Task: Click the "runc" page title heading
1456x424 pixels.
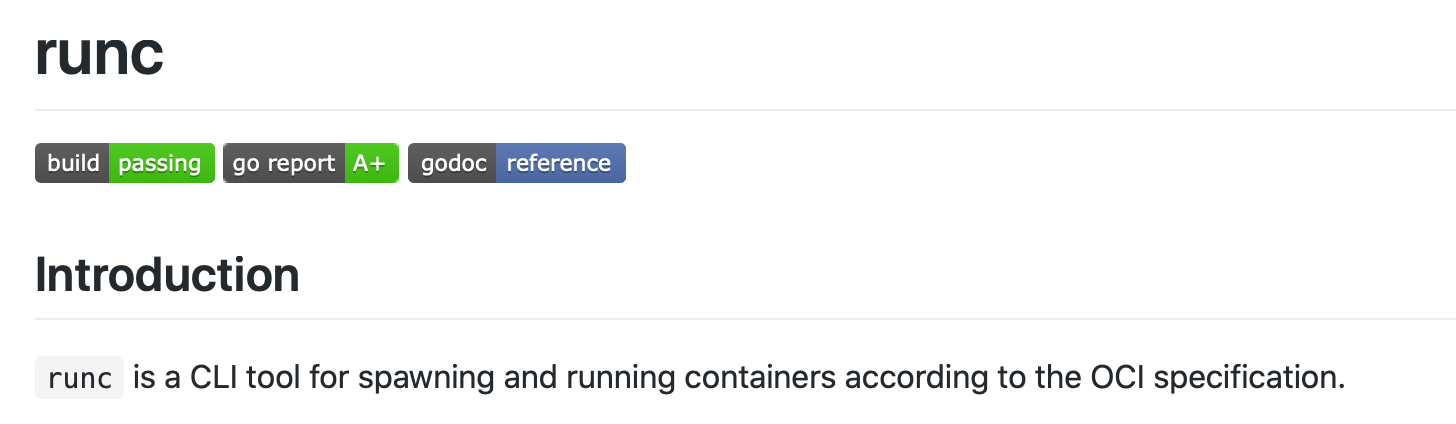Action: pos(99,57)
